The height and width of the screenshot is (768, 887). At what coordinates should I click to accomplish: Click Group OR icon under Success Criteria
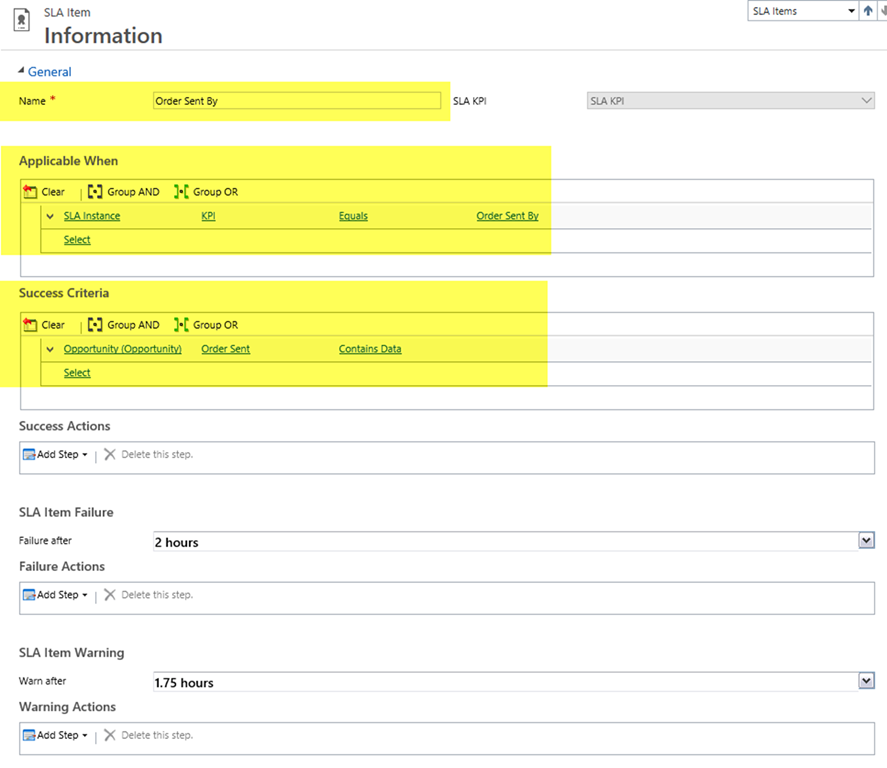[181, 325]
